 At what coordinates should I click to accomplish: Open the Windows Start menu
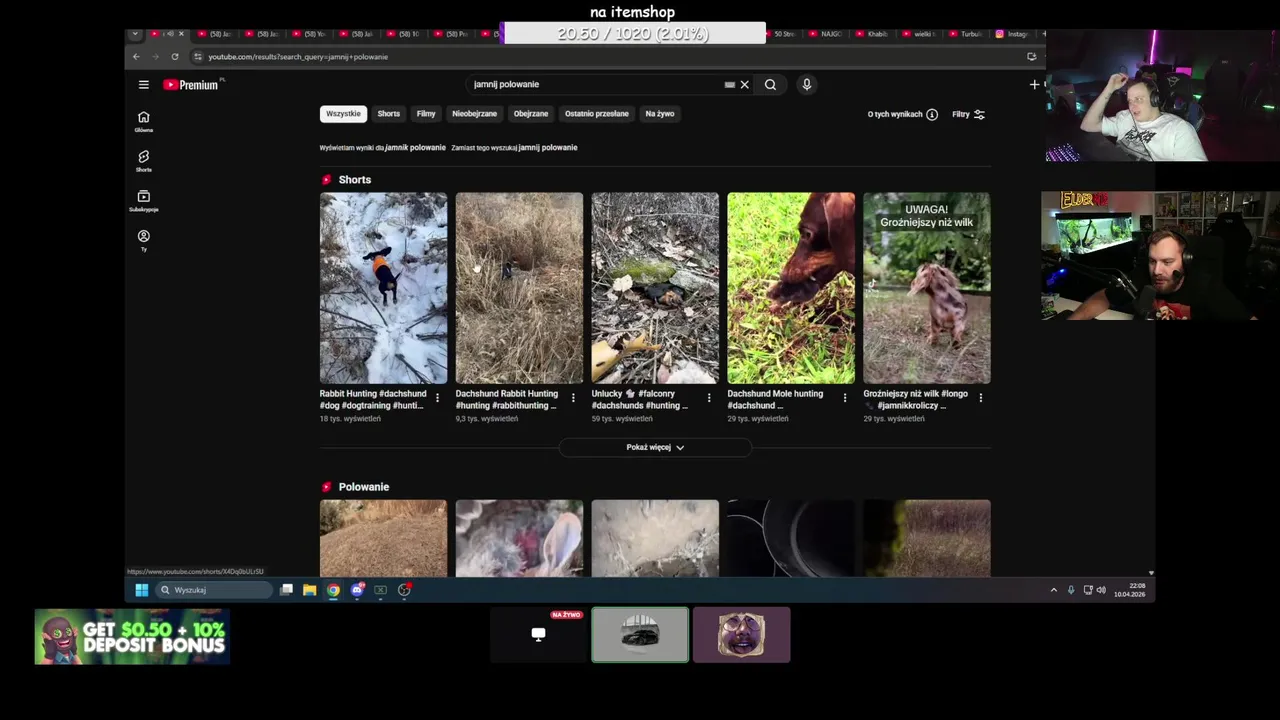142,590
